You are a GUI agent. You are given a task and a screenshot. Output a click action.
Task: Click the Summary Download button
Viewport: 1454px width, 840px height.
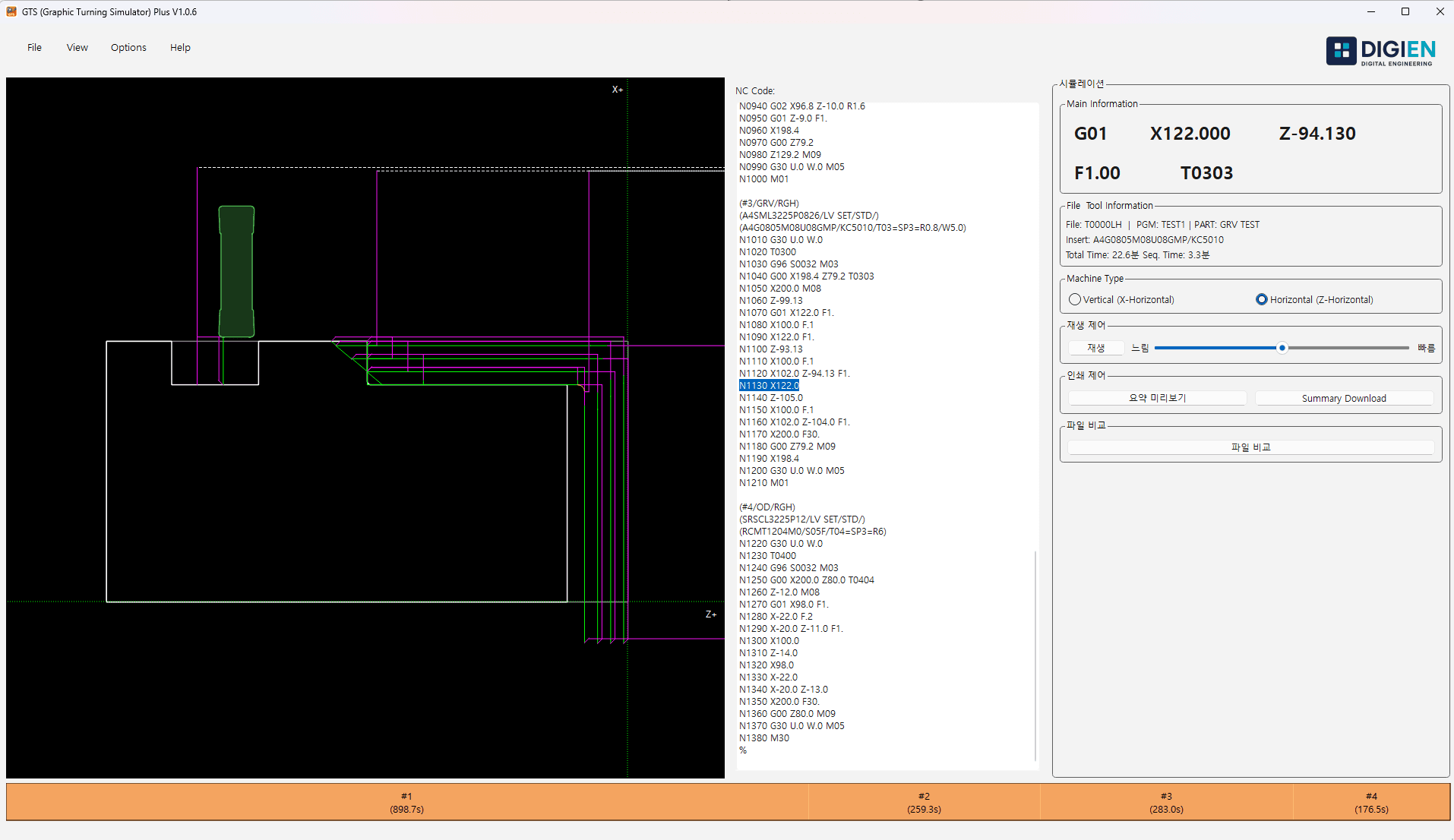pyautogui.click(x=1344, y=397)
